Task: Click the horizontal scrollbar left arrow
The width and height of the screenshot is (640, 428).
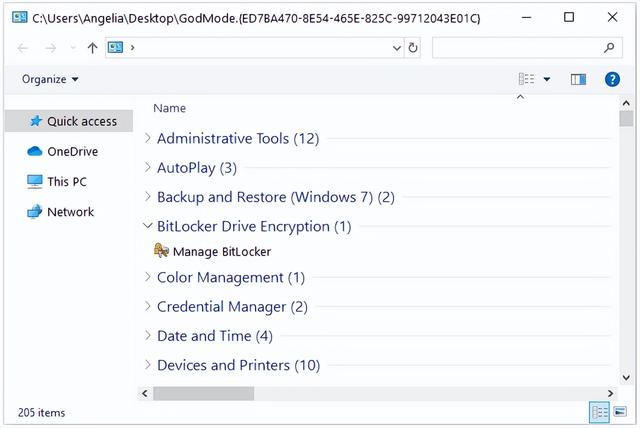Action: 145,393
